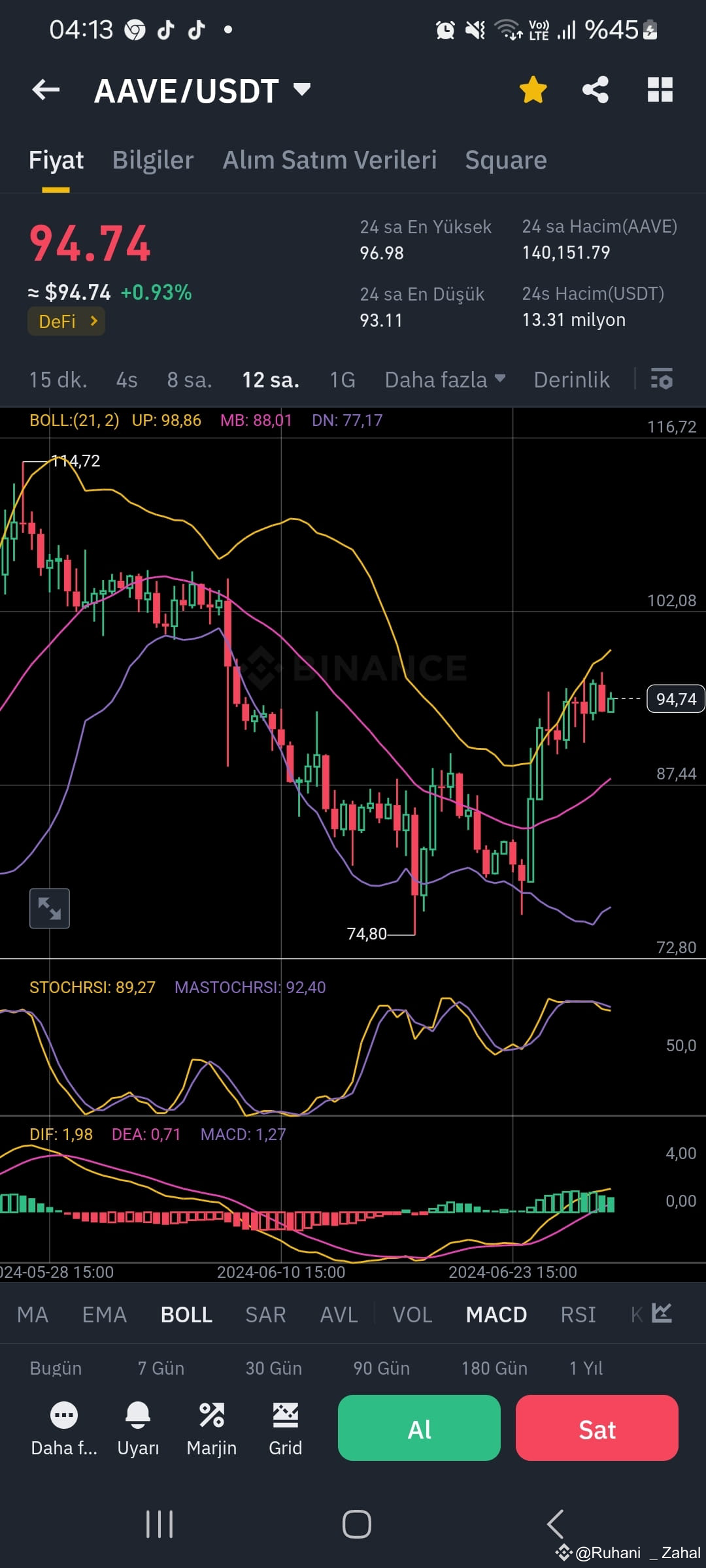Toggle the RSI sub-indicator
Image resolution: width=706 pixels, height=1568 pixels.
[x=579, y=1315]
